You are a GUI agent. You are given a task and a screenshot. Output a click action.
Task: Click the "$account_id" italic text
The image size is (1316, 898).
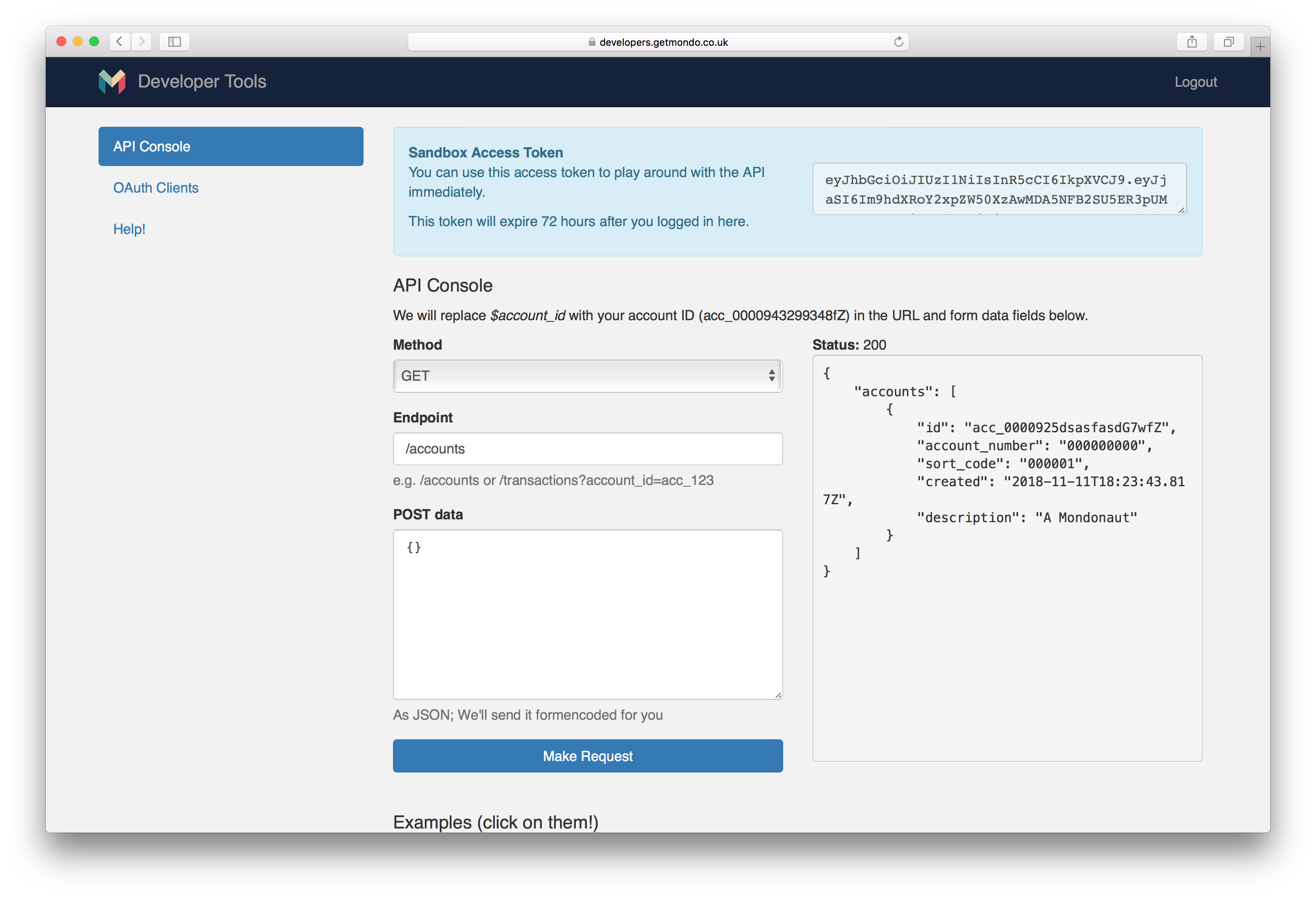pos(528,315)
